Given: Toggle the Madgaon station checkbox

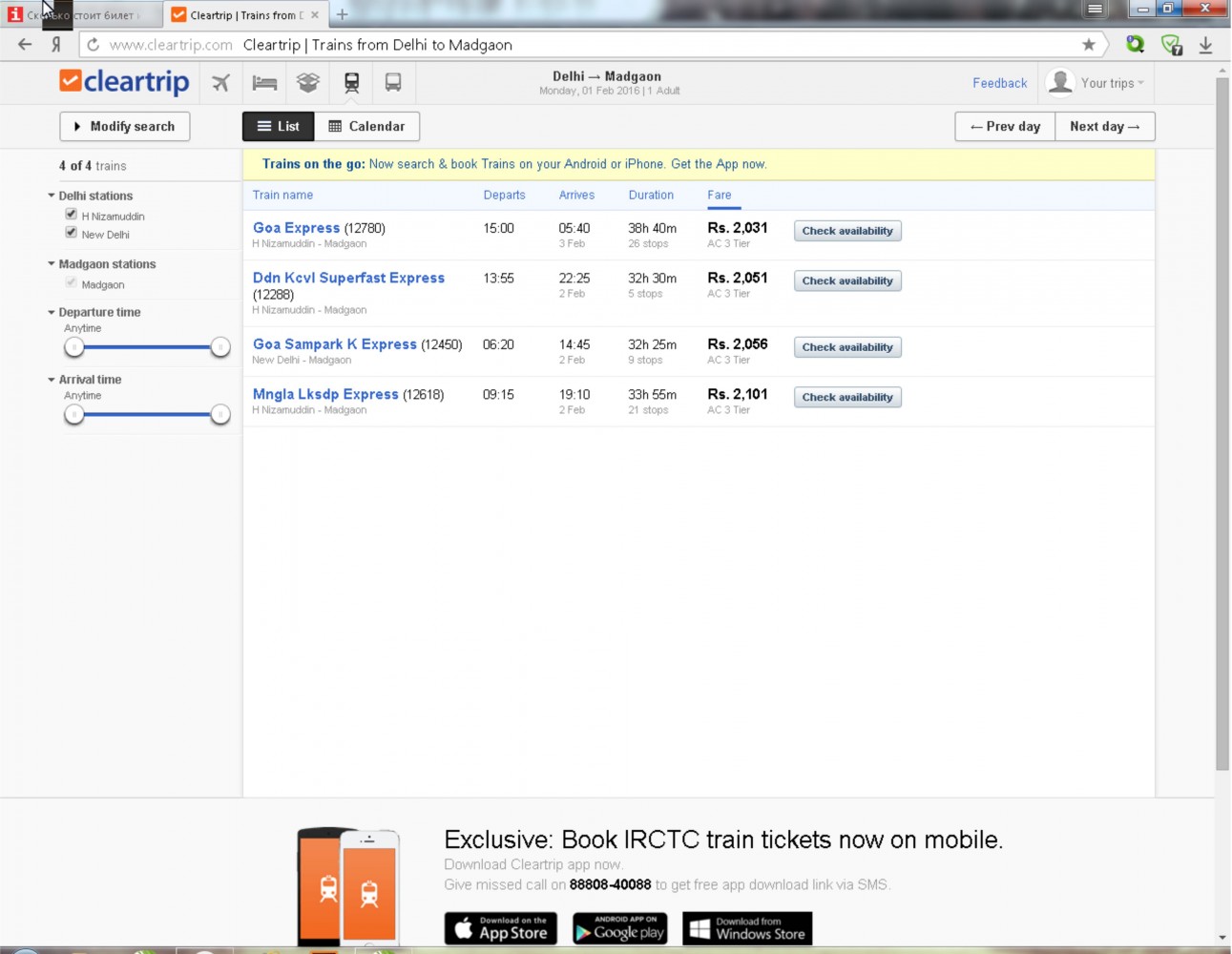Looking at the screenshot, I should 71,283.
